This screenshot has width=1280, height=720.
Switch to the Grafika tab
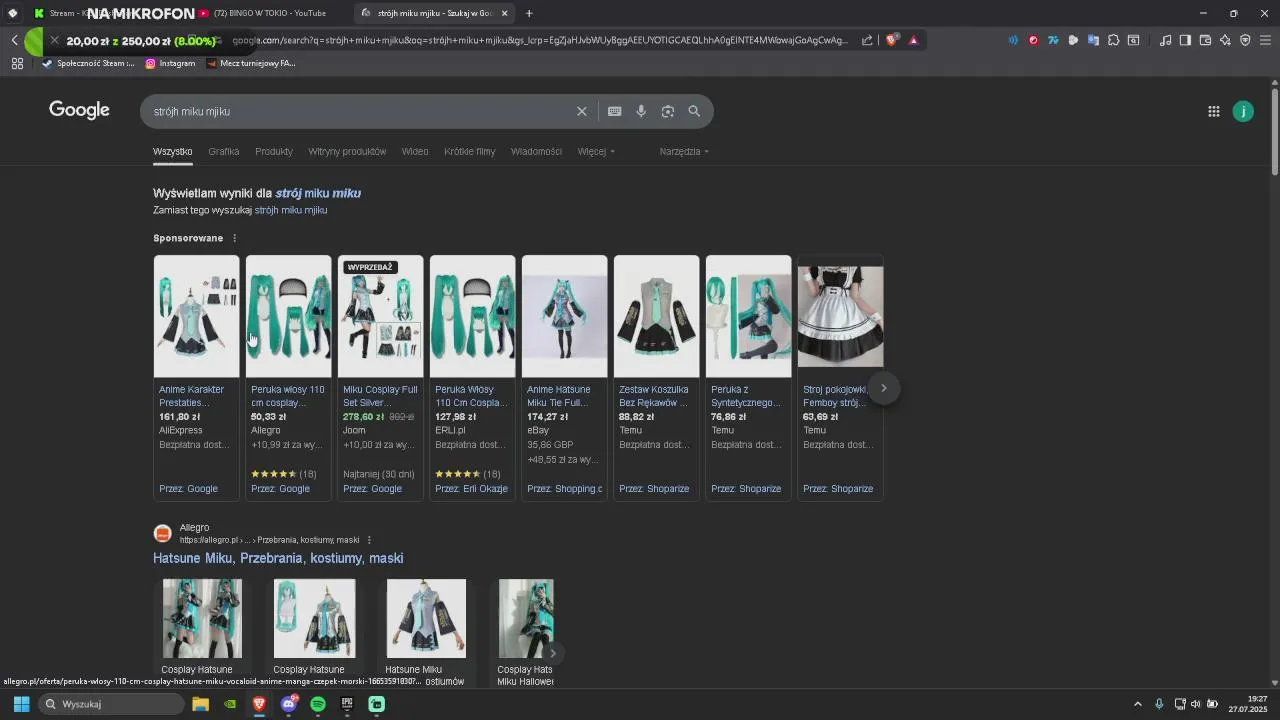tap(224, 152)
